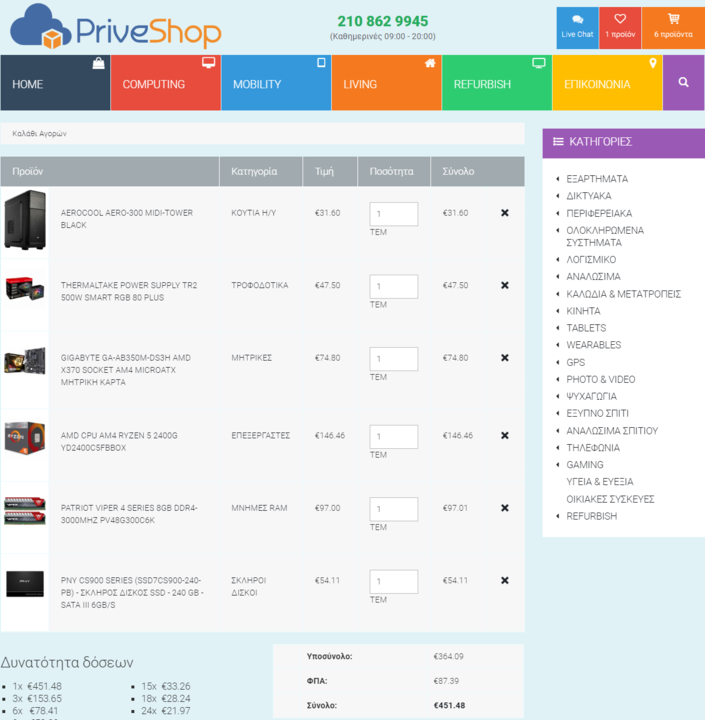
Task: Remove Patriot Viper 4 RAM from cart
Action: (x=505, y=508)
